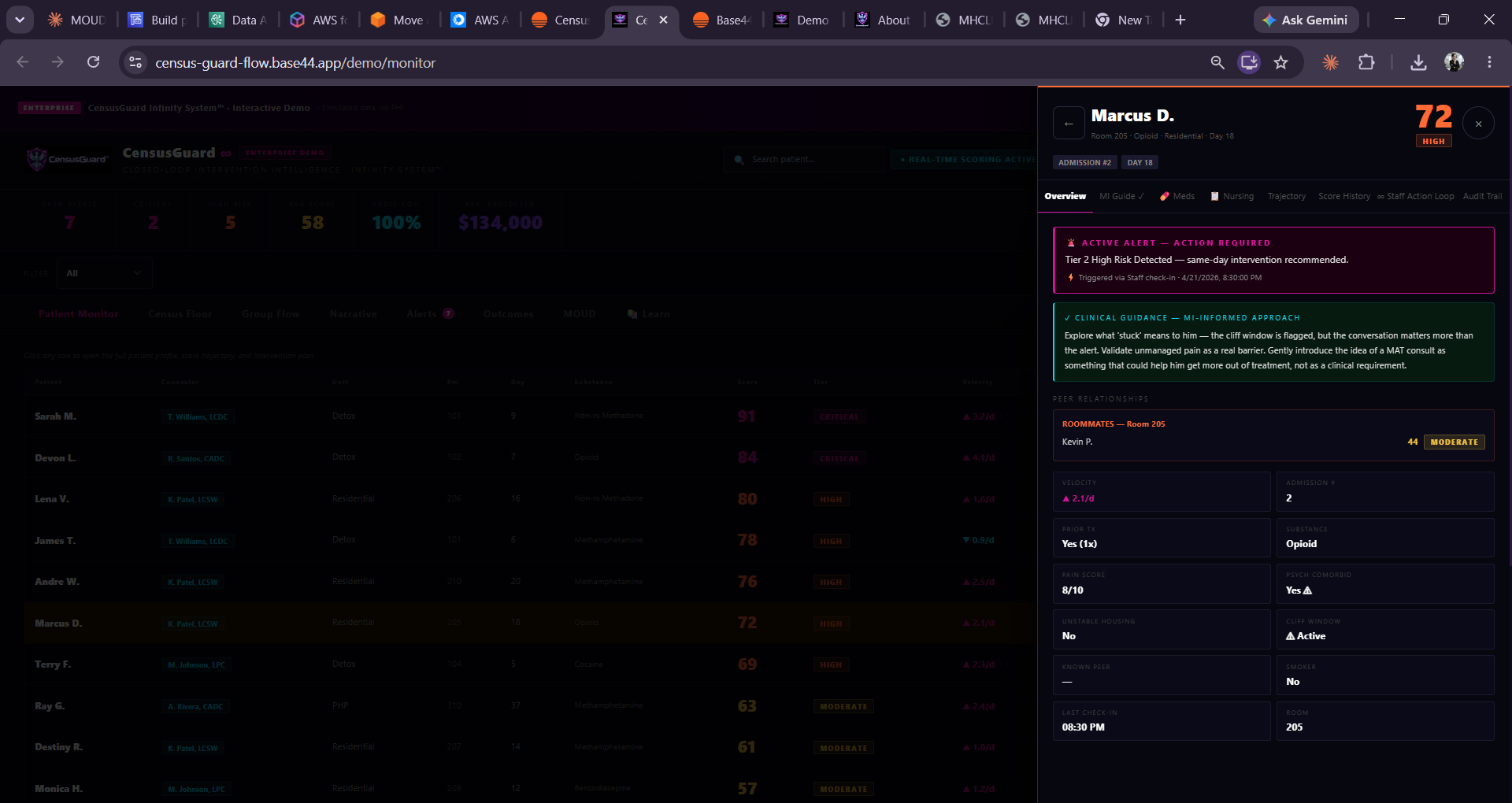Screen dimensions: 1512x803
Task: Switch to the Move browser tab
Action: tap(399, 20)
